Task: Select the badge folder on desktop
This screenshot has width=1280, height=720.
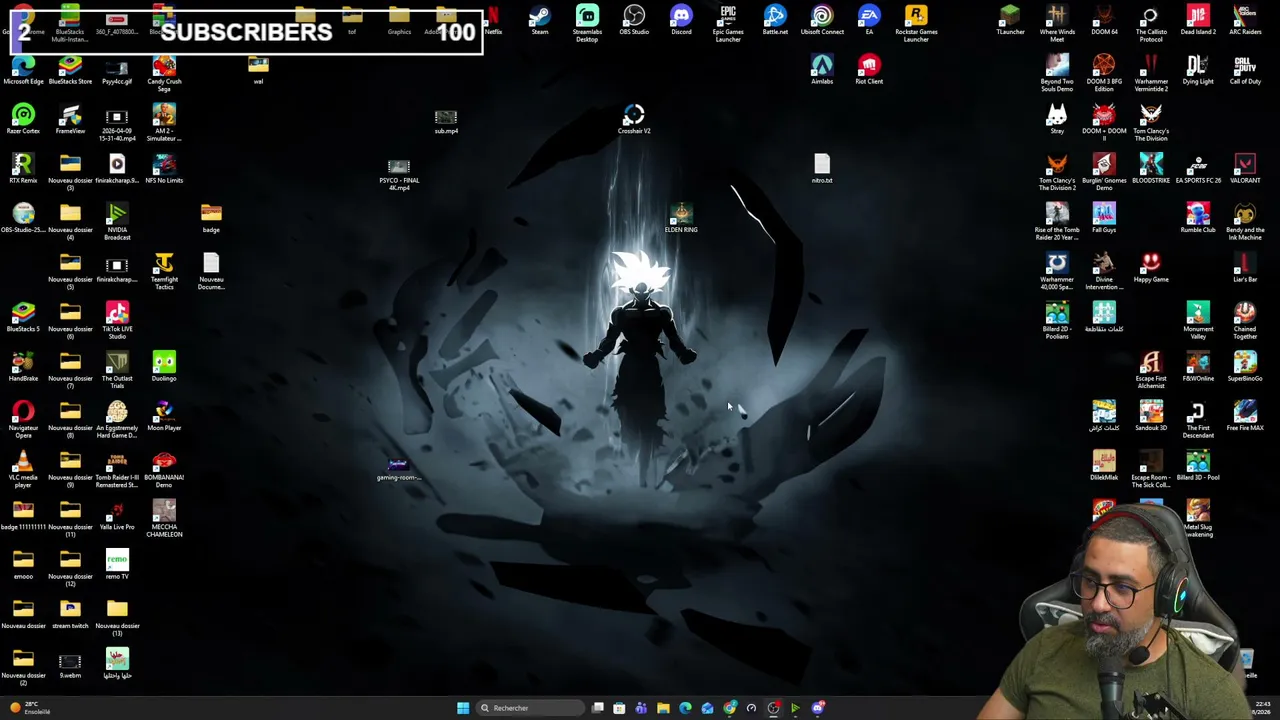Action: (x=211, y=219)
